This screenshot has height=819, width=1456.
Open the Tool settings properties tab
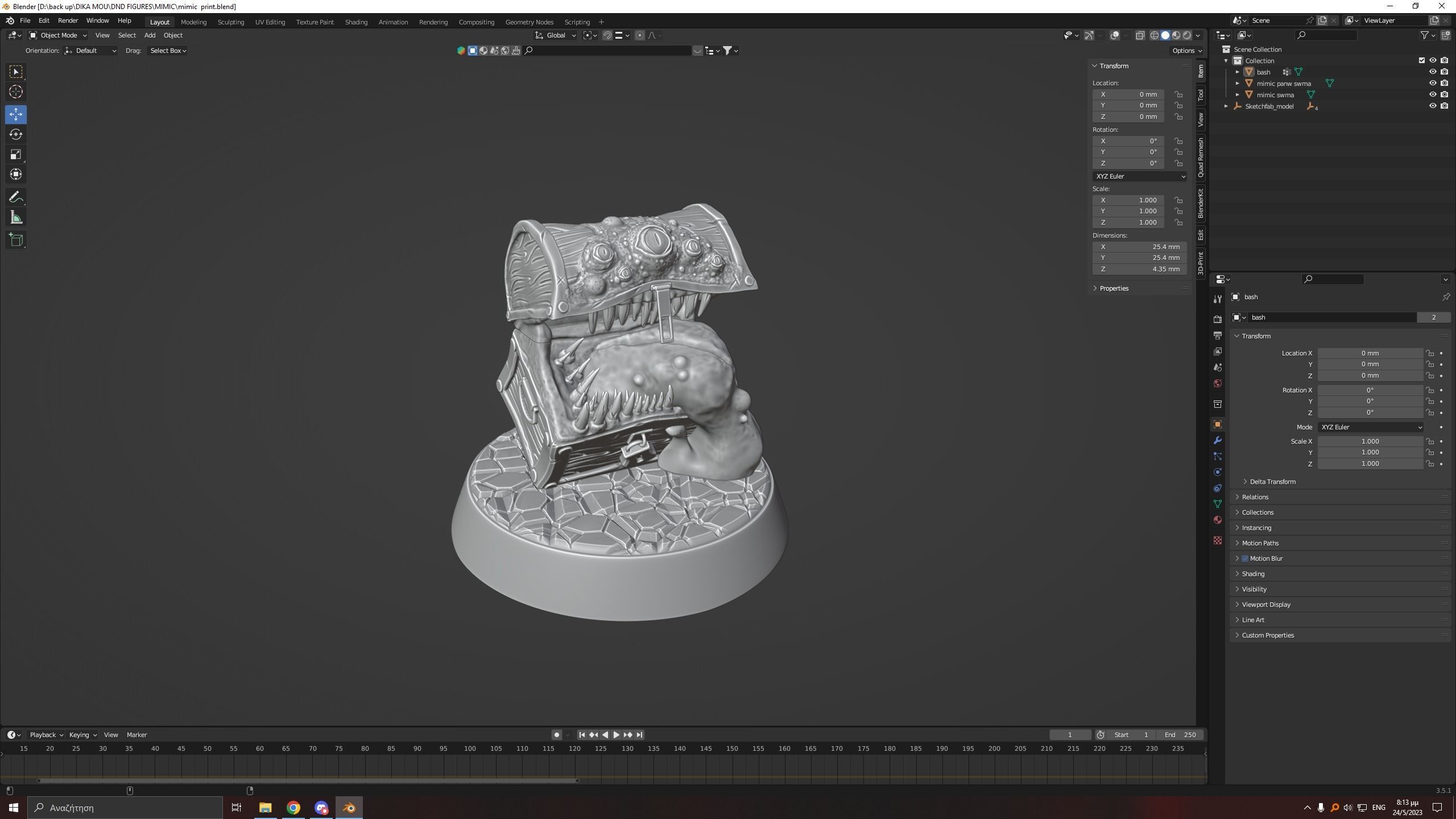[x=1217, y=299]
